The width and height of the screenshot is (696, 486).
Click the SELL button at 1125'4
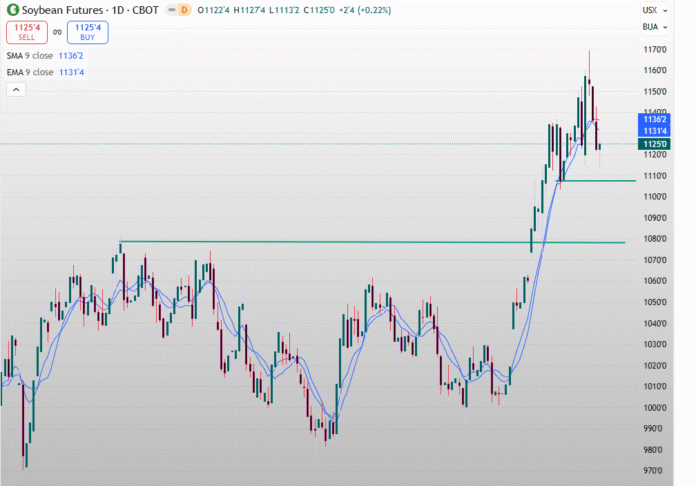(26, 32)
